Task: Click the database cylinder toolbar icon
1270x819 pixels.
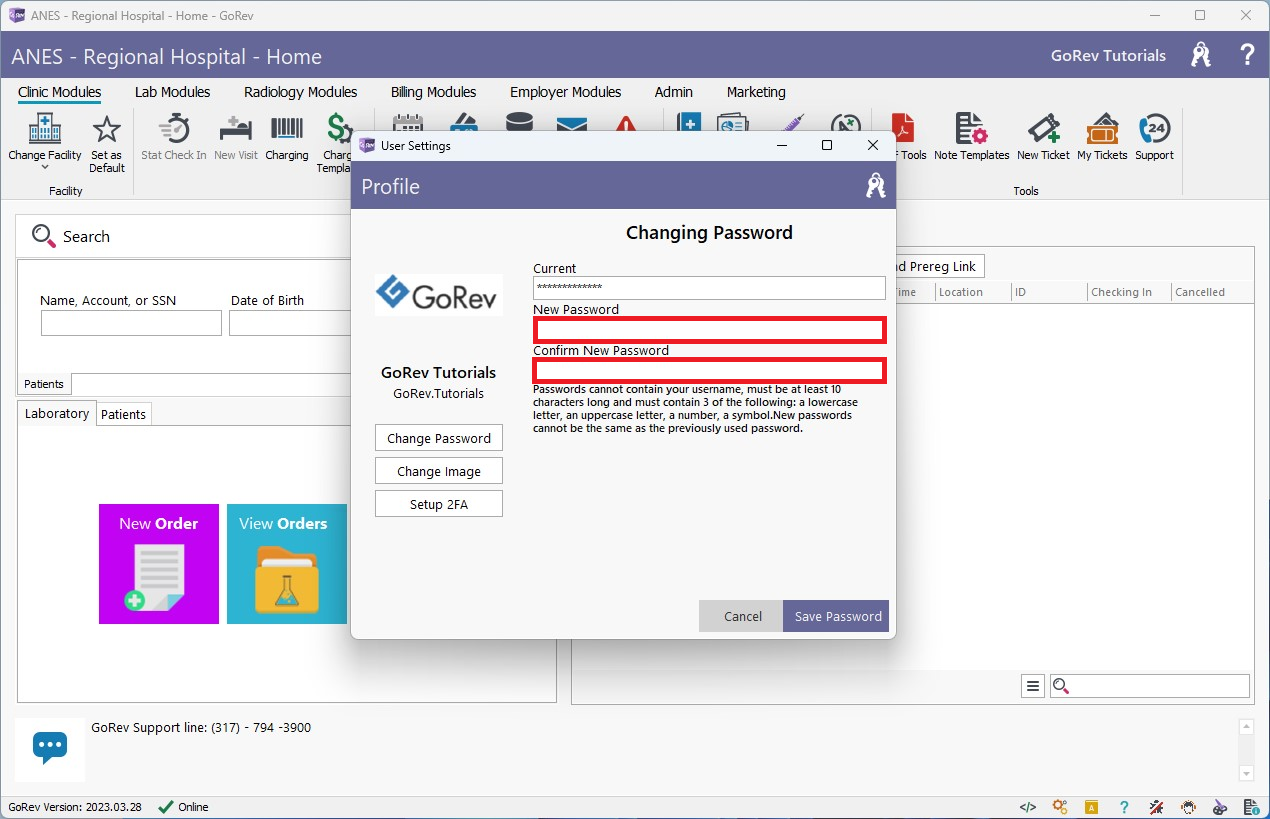Action: 519,123
